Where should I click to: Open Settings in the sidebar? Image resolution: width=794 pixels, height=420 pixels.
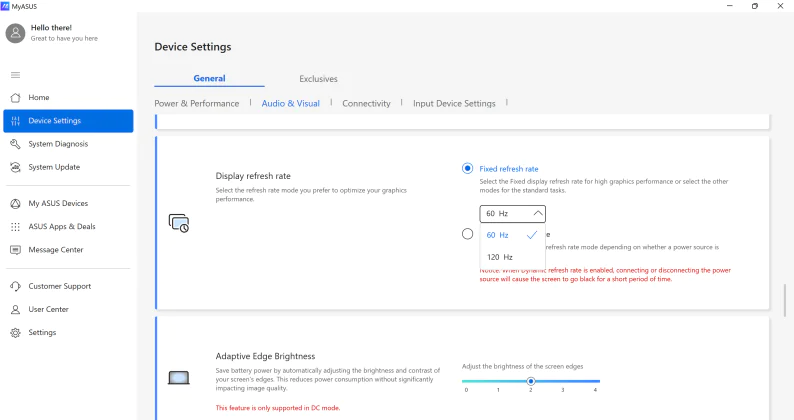[x=68, y=332]
